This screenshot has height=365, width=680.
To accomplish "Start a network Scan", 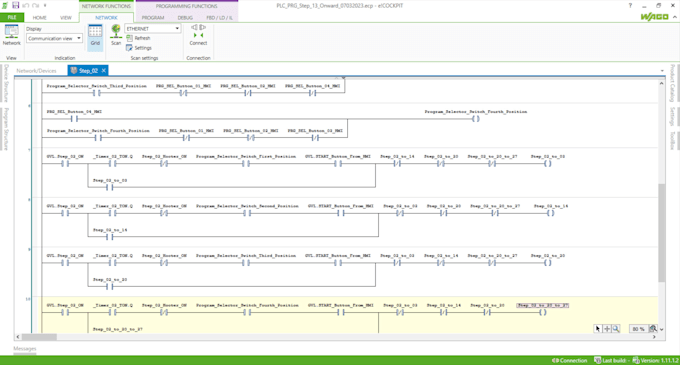I will [x=116, y=35].
